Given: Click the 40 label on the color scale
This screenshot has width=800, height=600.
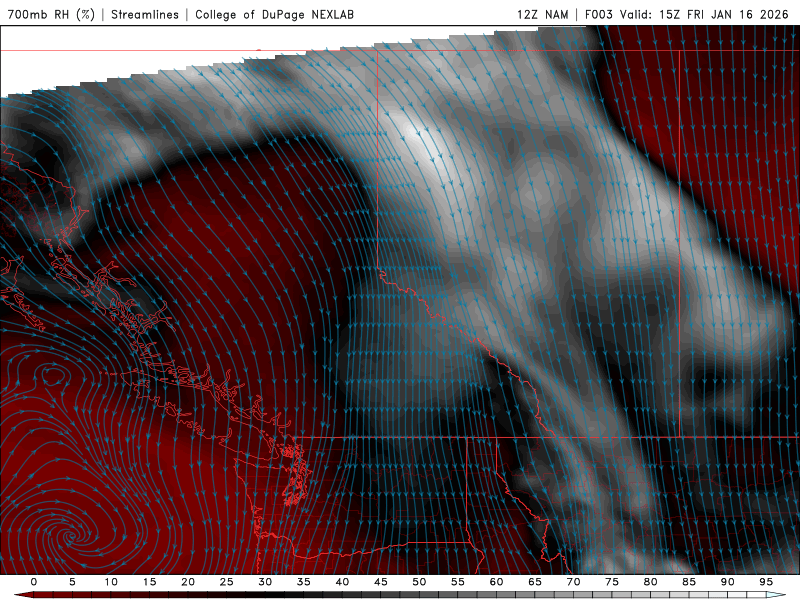Looking at the screenshot, I should 342,582.
